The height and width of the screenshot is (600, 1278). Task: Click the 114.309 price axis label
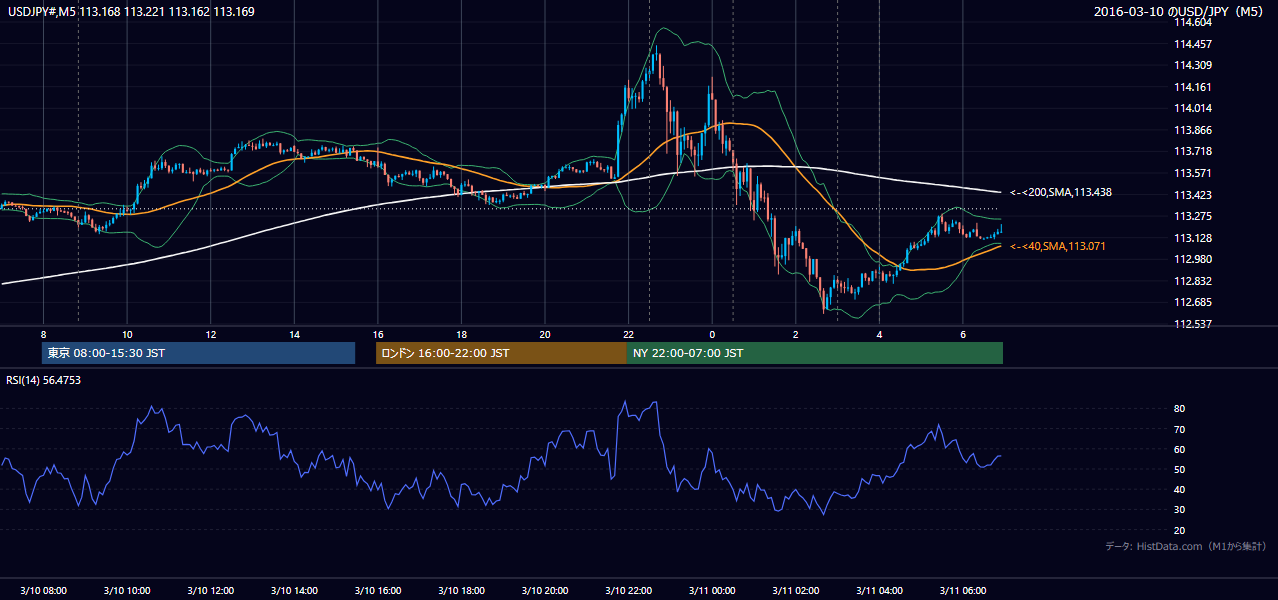pyautogui.click(x=1194, y=65)
